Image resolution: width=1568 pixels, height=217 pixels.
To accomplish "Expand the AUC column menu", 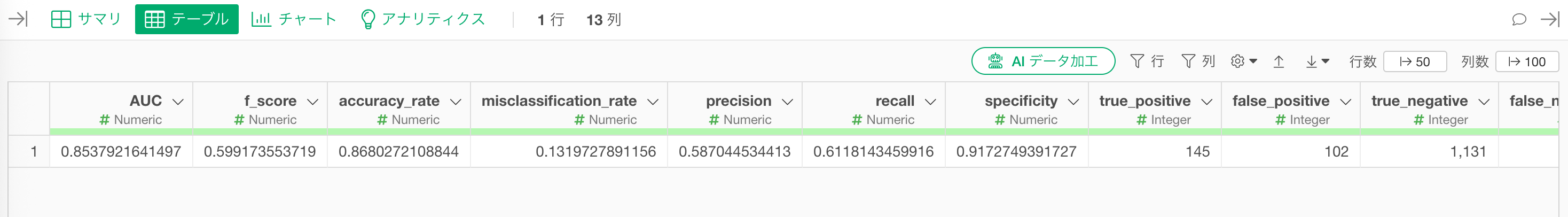I will pyautogui.click(x=178, y=102).
